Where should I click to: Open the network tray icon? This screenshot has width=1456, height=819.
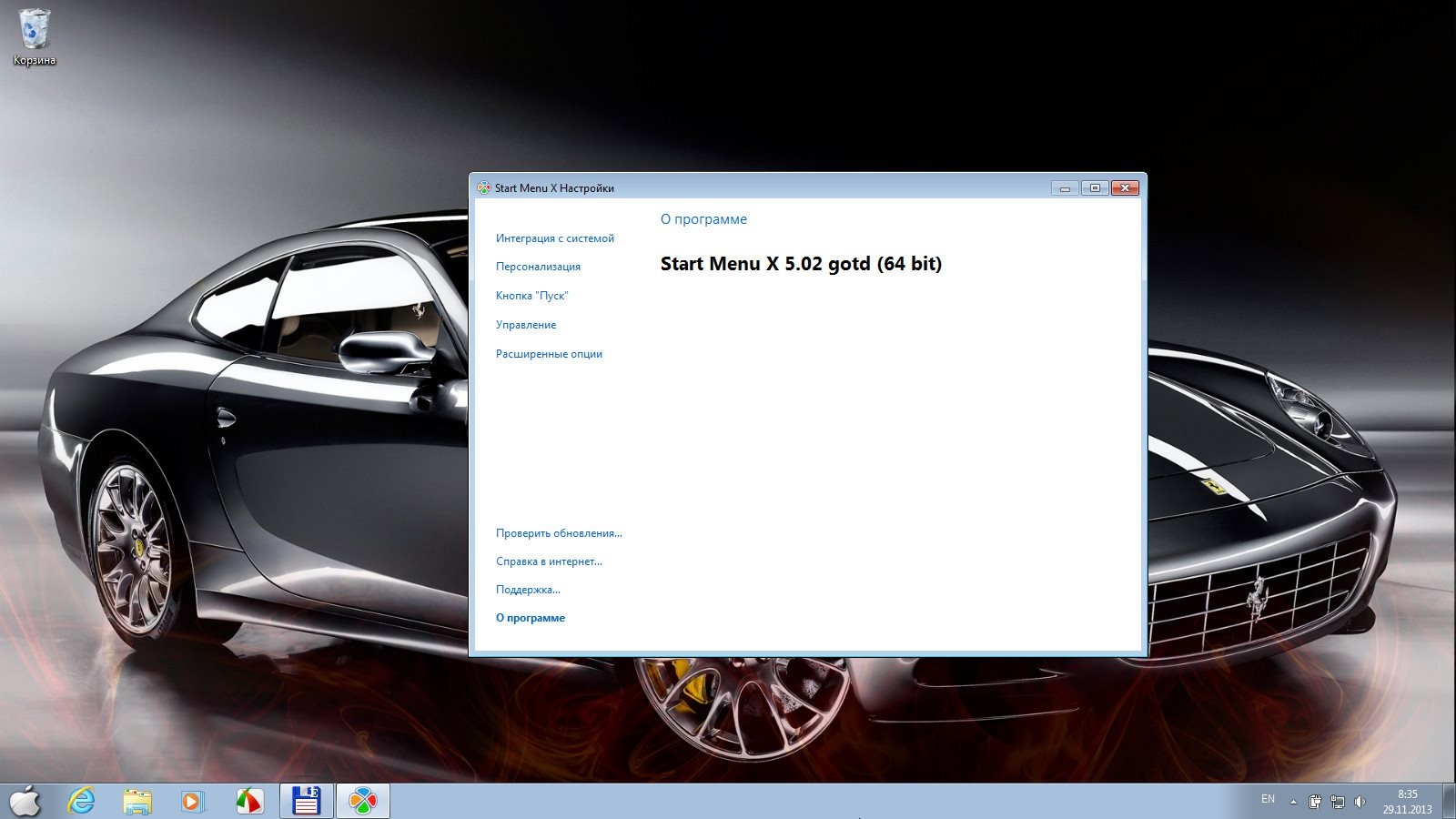click(x=1338, y=802)
